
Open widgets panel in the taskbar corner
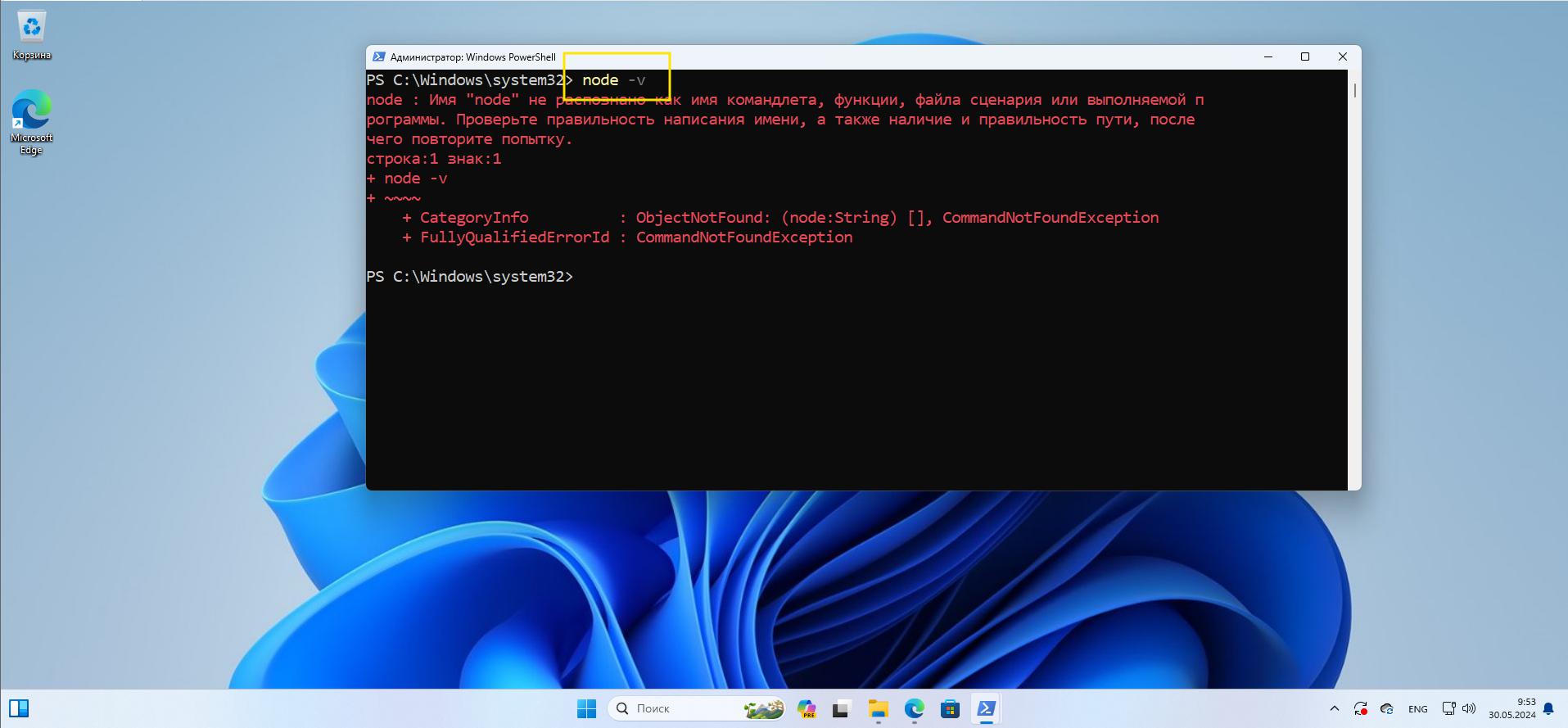pyautogui.click(x=18, y=708)
